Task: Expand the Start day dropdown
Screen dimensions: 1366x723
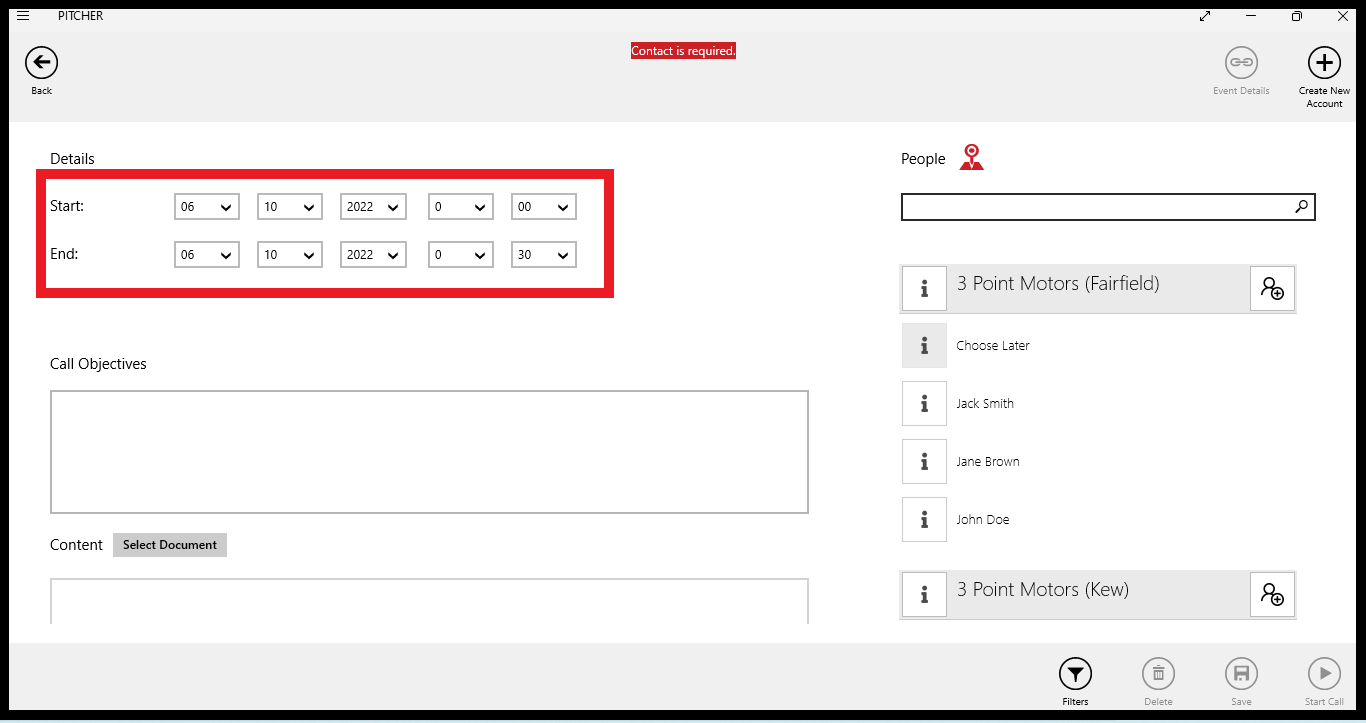Action: (x=207, y=207)
